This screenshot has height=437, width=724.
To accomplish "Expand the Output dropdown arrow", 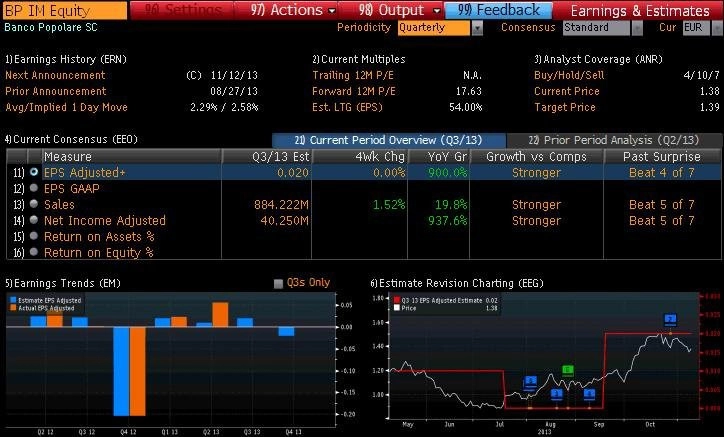I will 436,11.
